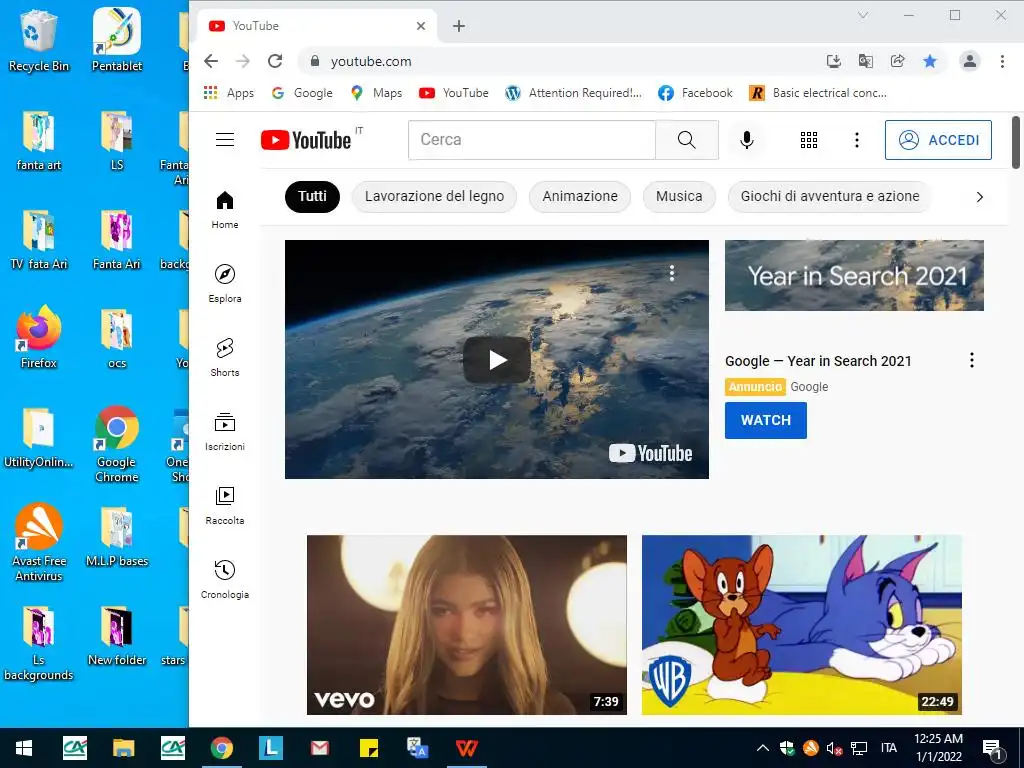Go back with Chrome back arrow
Viewport: 1024px width, 768px height.
click(211, 61)
